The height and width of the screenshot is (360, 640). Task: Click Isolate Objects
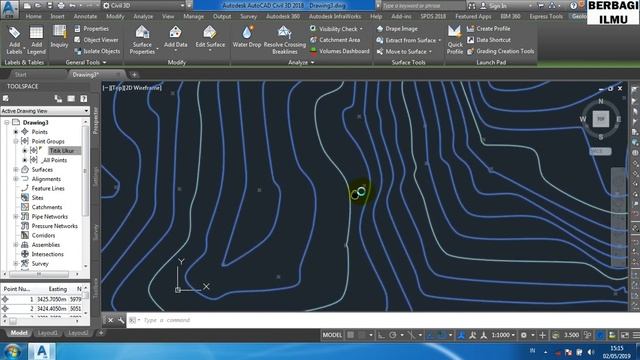click(x=97, y=51)
